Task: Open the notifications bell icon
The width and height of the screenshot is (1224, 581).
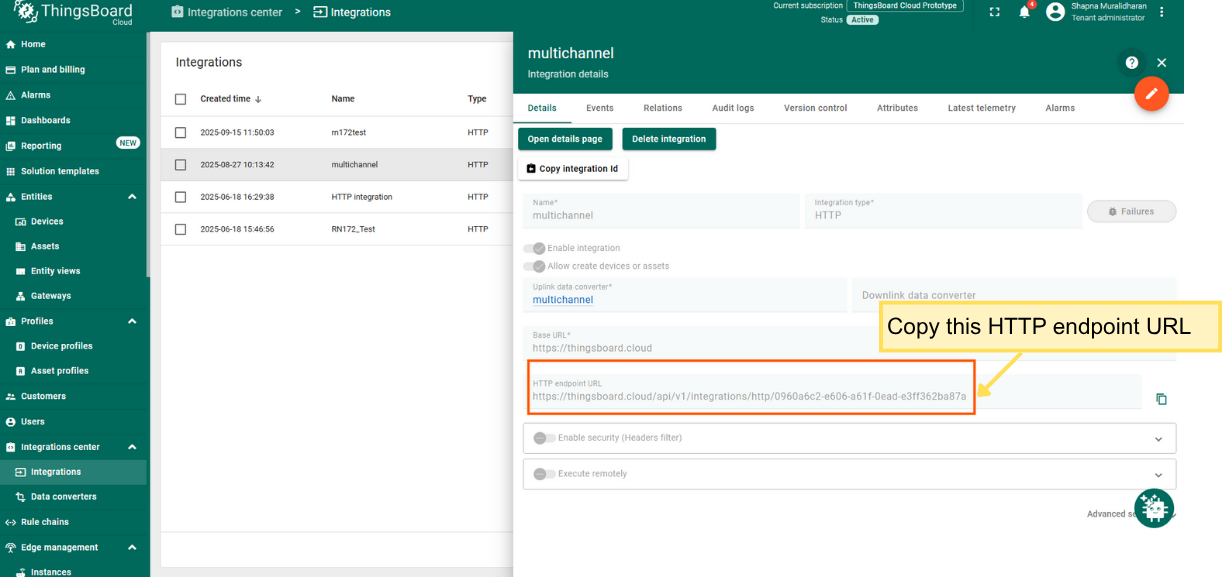Action: 1024,12
